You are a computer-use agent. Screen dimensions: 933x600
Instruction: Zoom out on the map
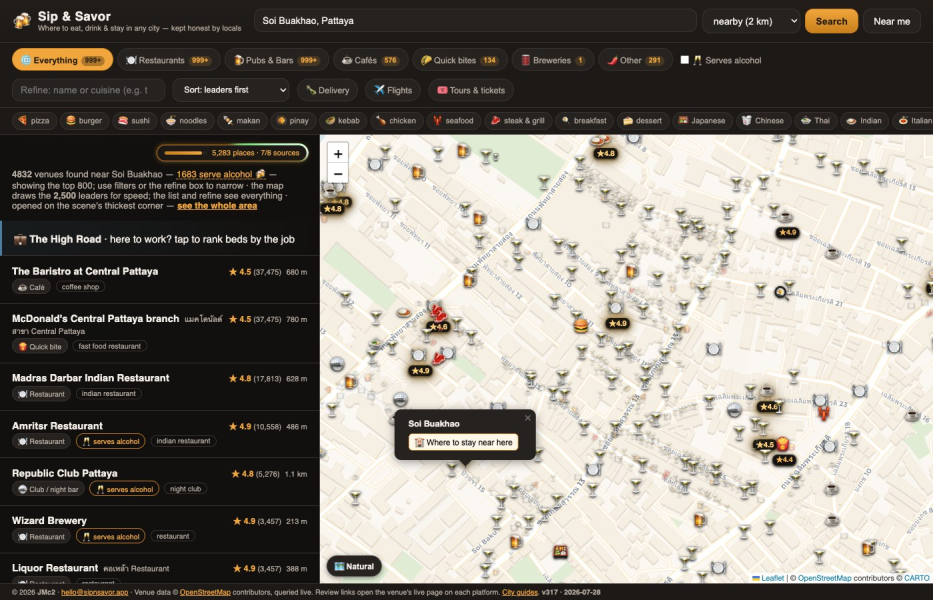338,174
